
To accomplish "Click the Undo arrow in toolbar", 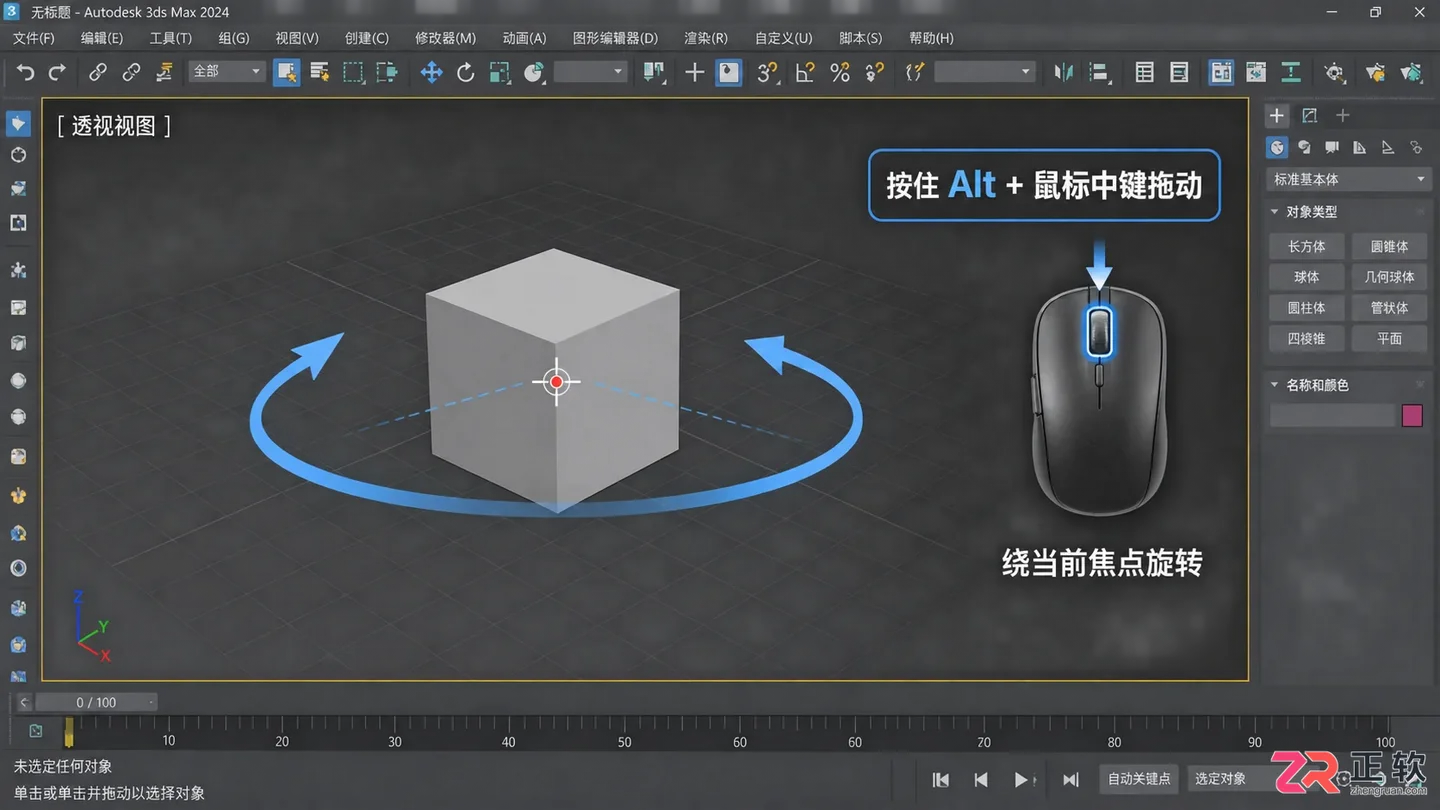I will (x=26, y=72).
